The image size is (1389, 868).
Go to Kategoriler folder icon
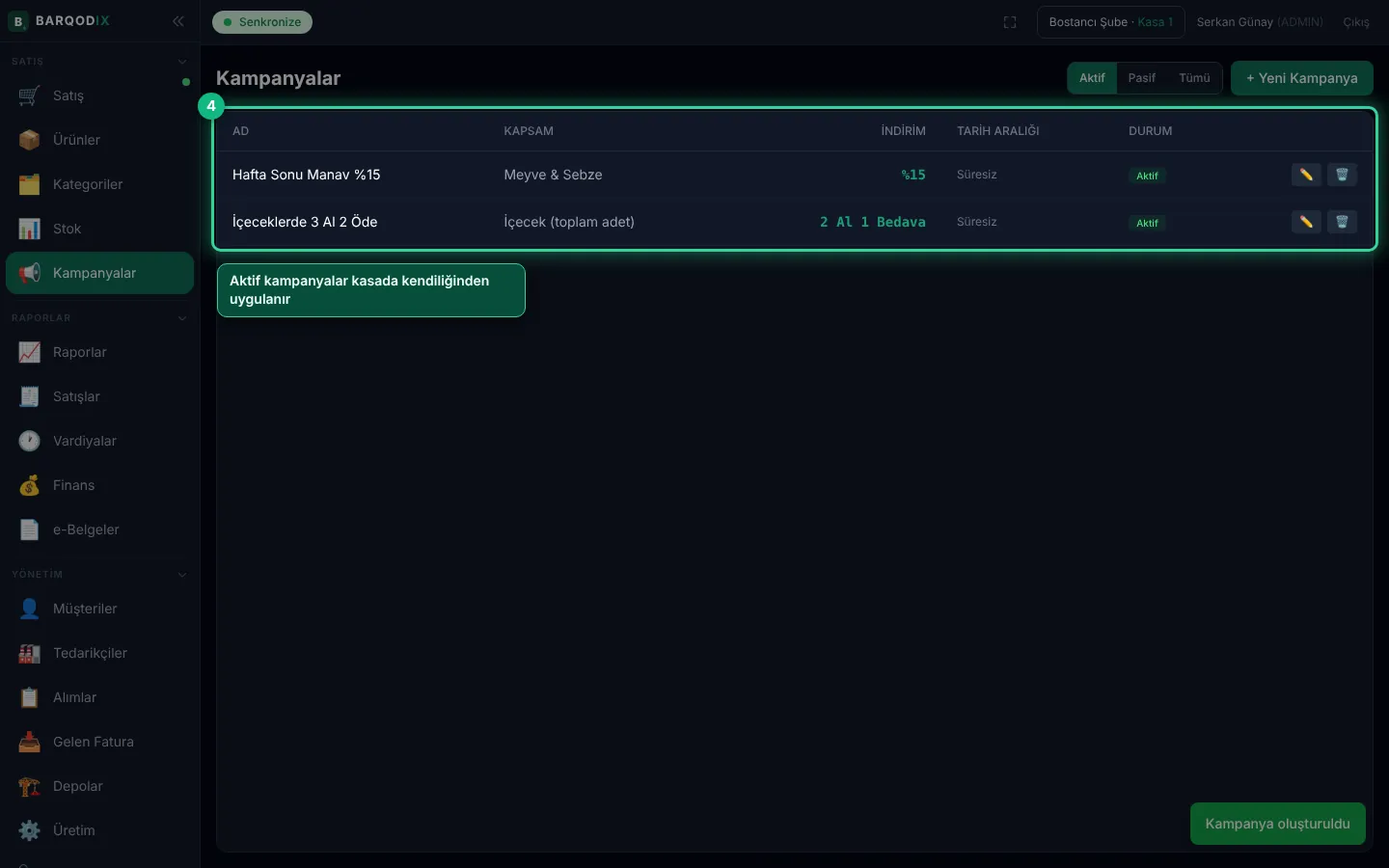30,184
